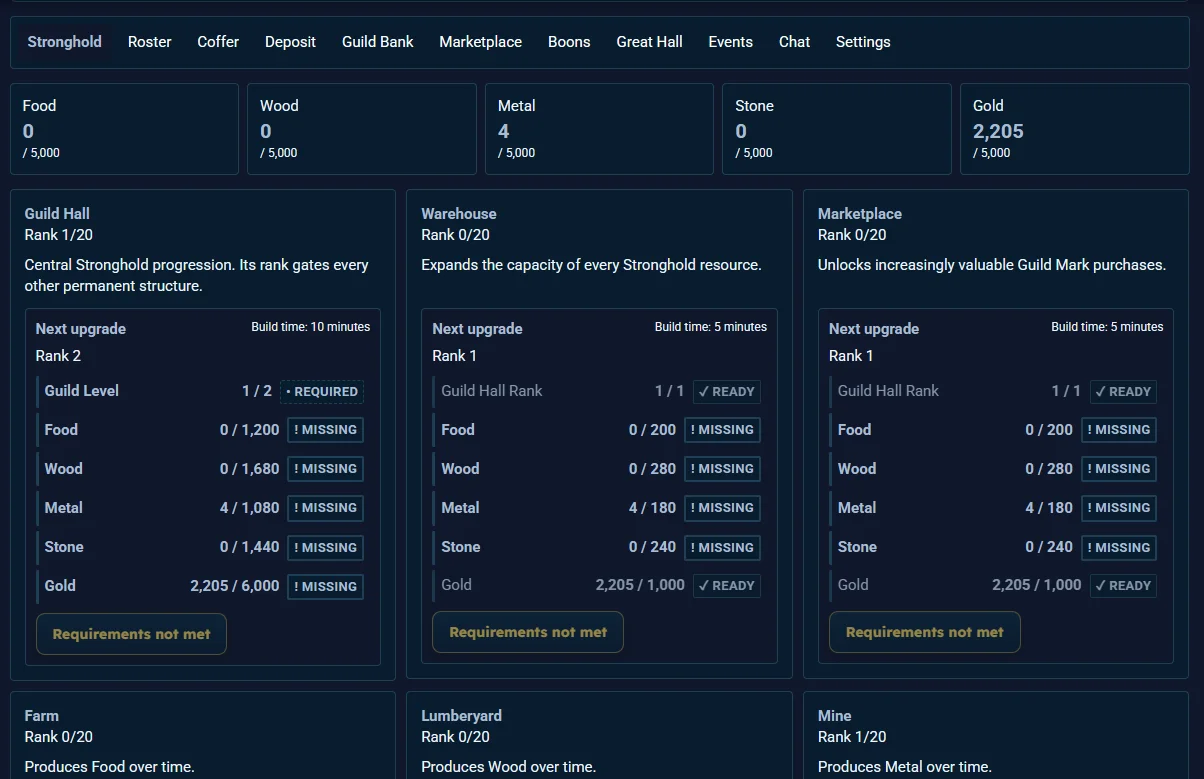Switch to the Roster tab

point(150,42)
